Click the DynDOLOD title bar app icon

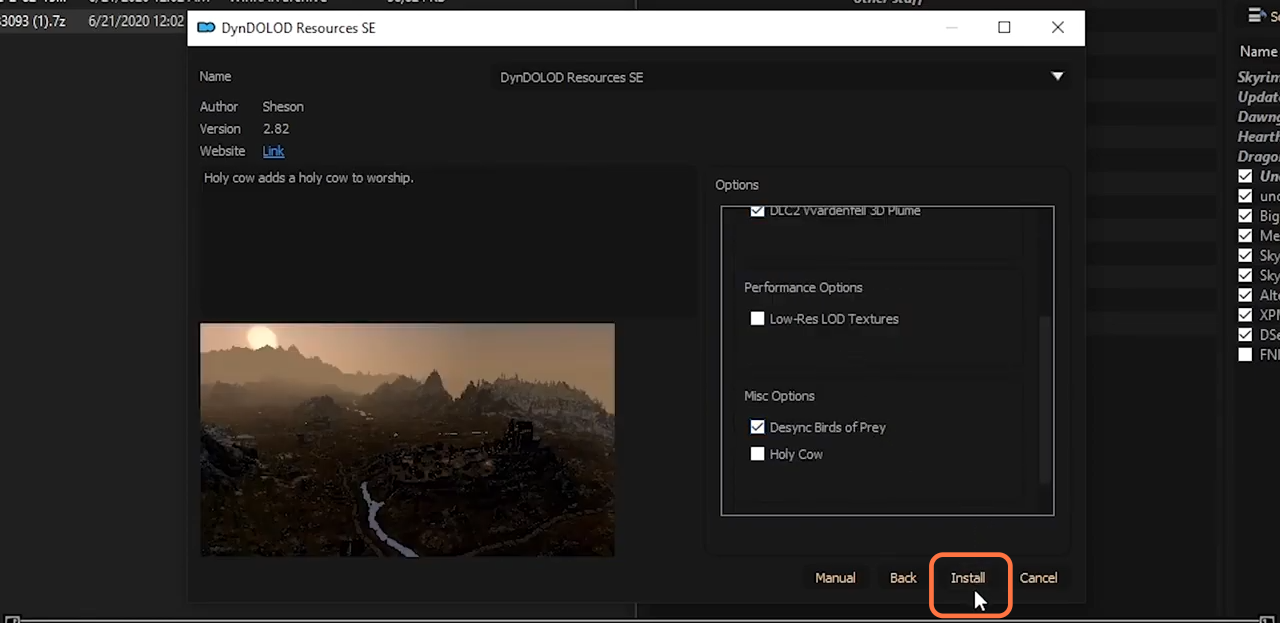coord(206,28)
